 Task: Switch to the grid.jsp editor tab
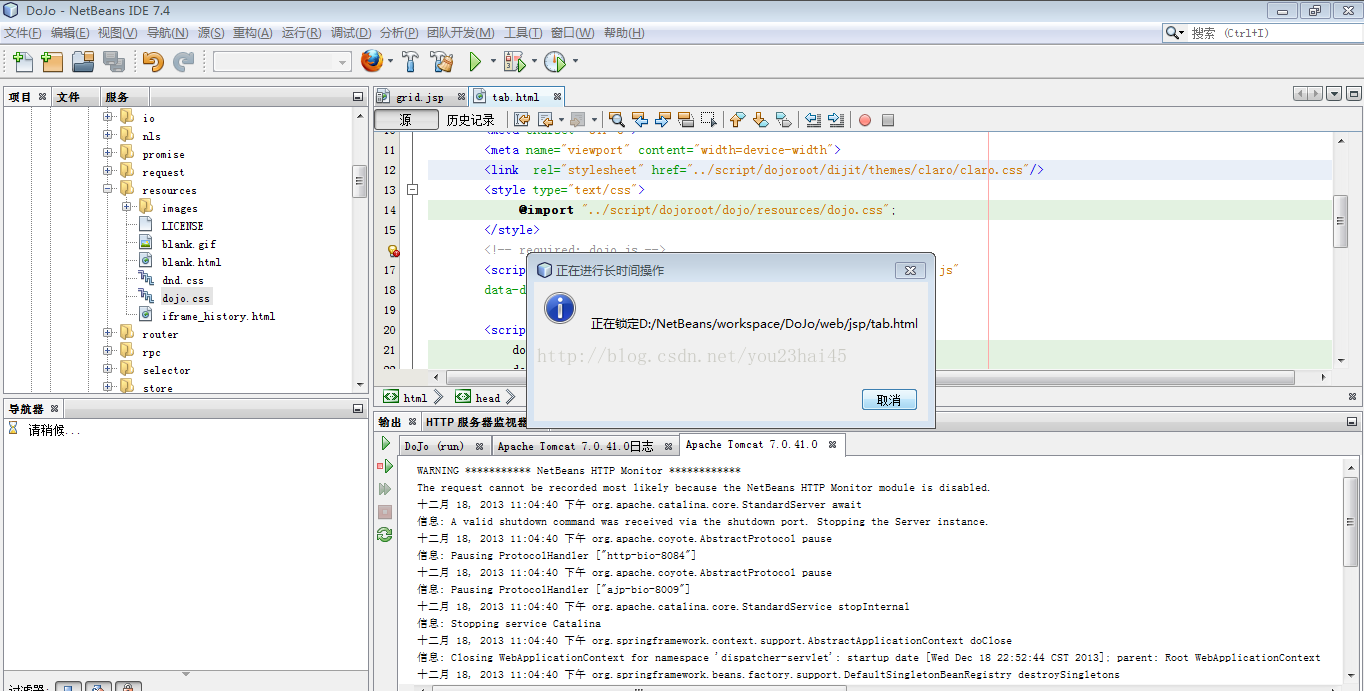click(x=419, y=97)
